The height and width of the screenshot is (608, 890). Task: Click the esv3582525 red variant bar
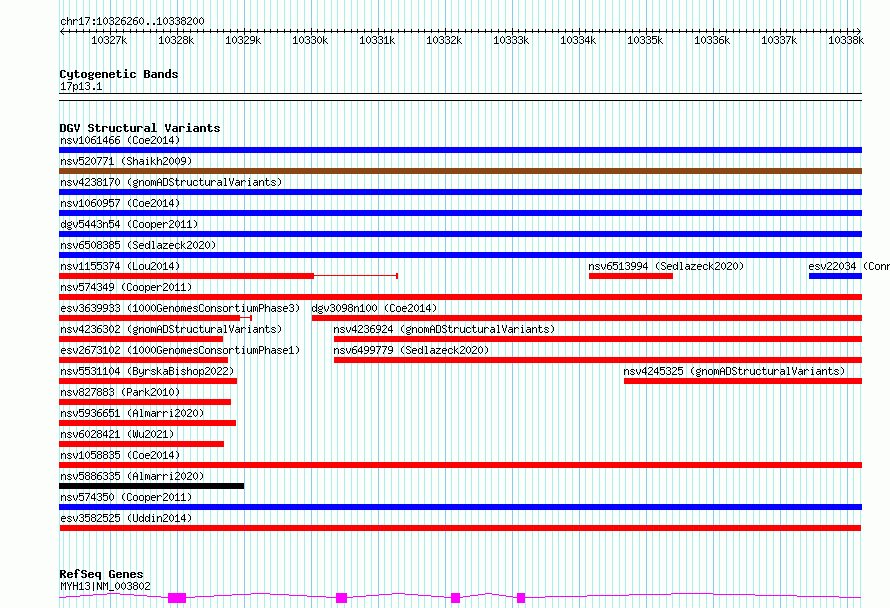coord(460,528)
